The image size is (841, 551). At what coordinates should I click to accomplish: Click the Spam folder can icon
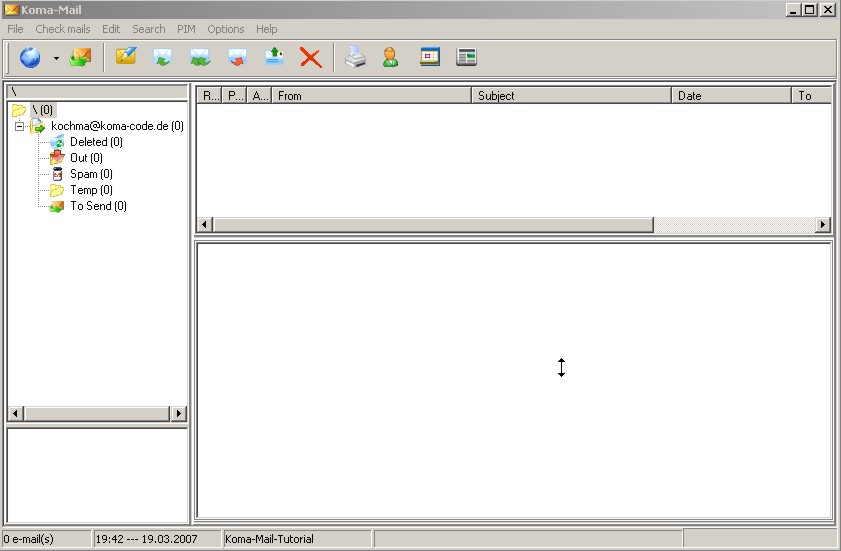pos(57,174)
